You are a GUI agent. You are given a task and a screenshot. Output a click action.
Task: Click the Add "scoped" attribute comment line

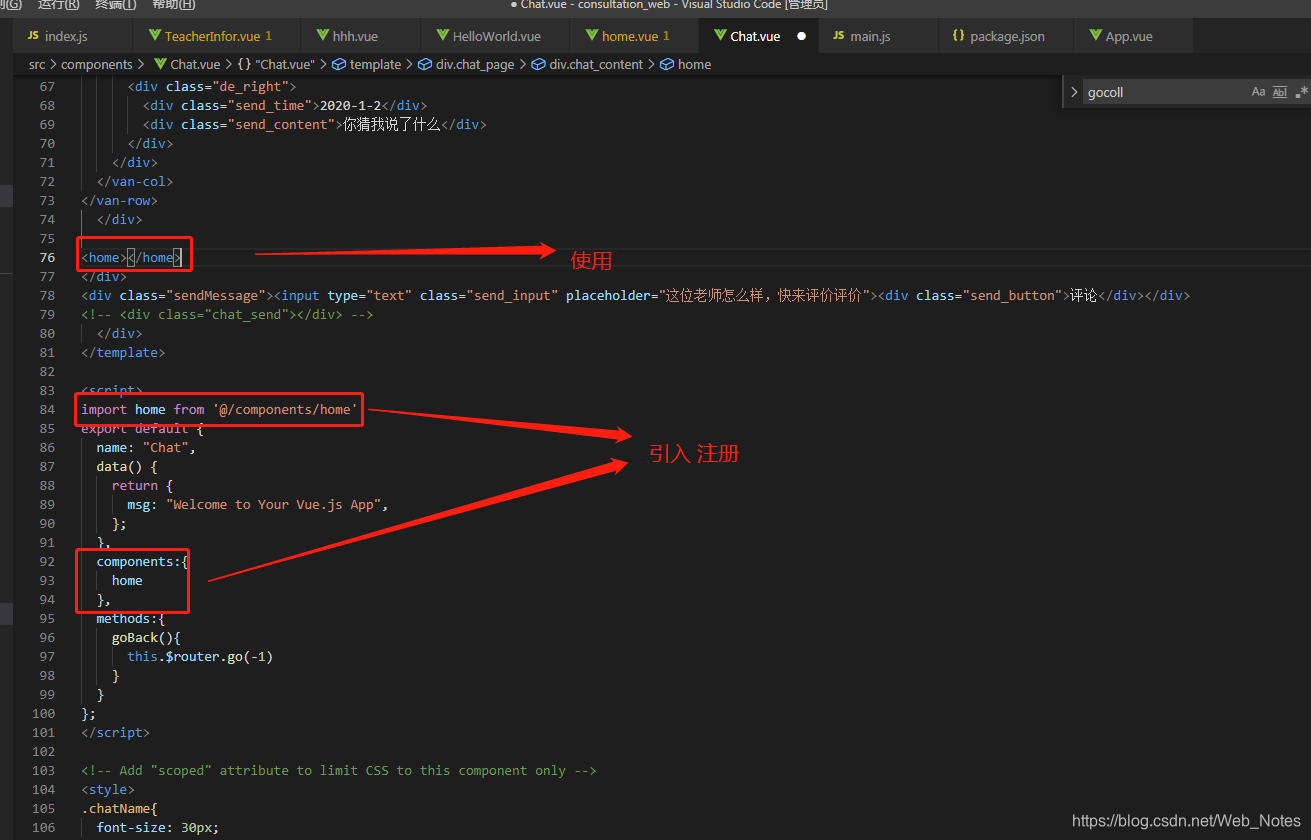pos(339,770)
